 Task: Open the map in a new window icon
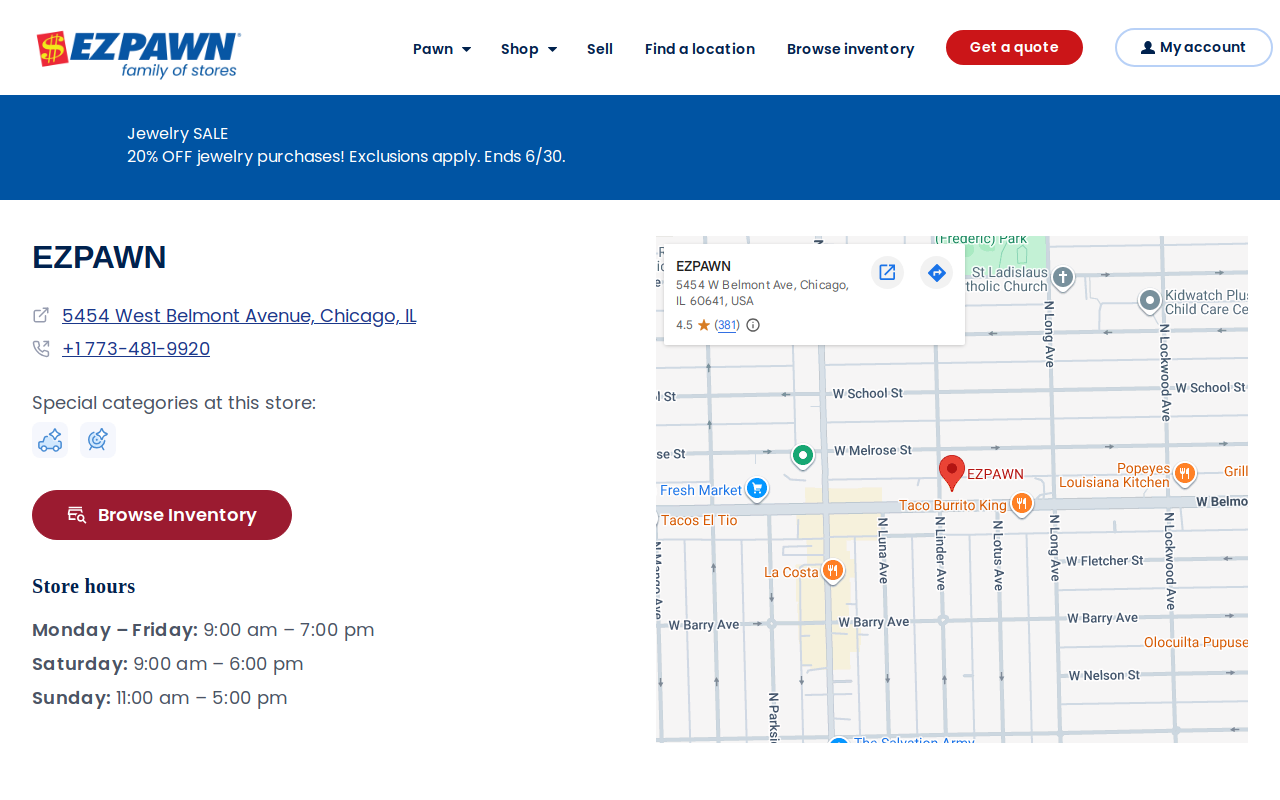887,272
